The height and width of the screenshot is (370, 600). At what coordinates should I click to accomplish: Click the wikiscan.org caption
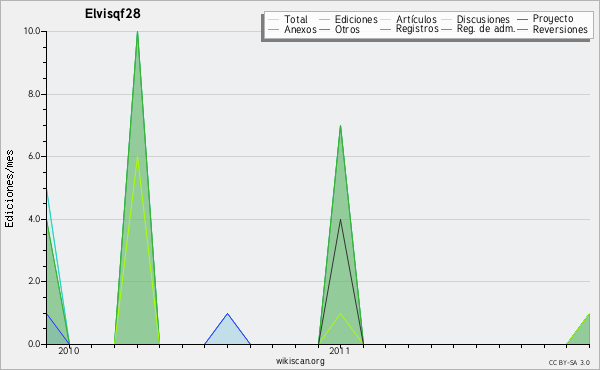pos(300,361)
